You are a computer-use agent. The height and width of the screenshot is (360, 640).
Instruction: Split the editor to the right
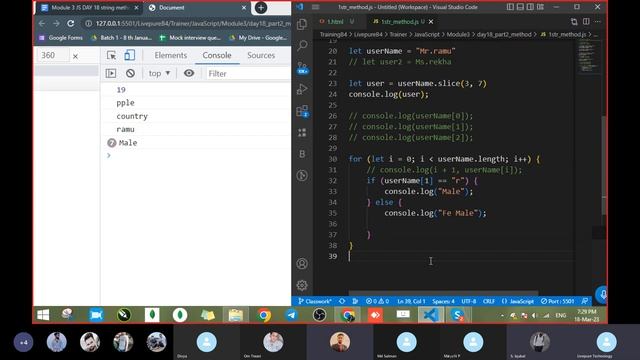pyautogui.click(x=586, y=21)
